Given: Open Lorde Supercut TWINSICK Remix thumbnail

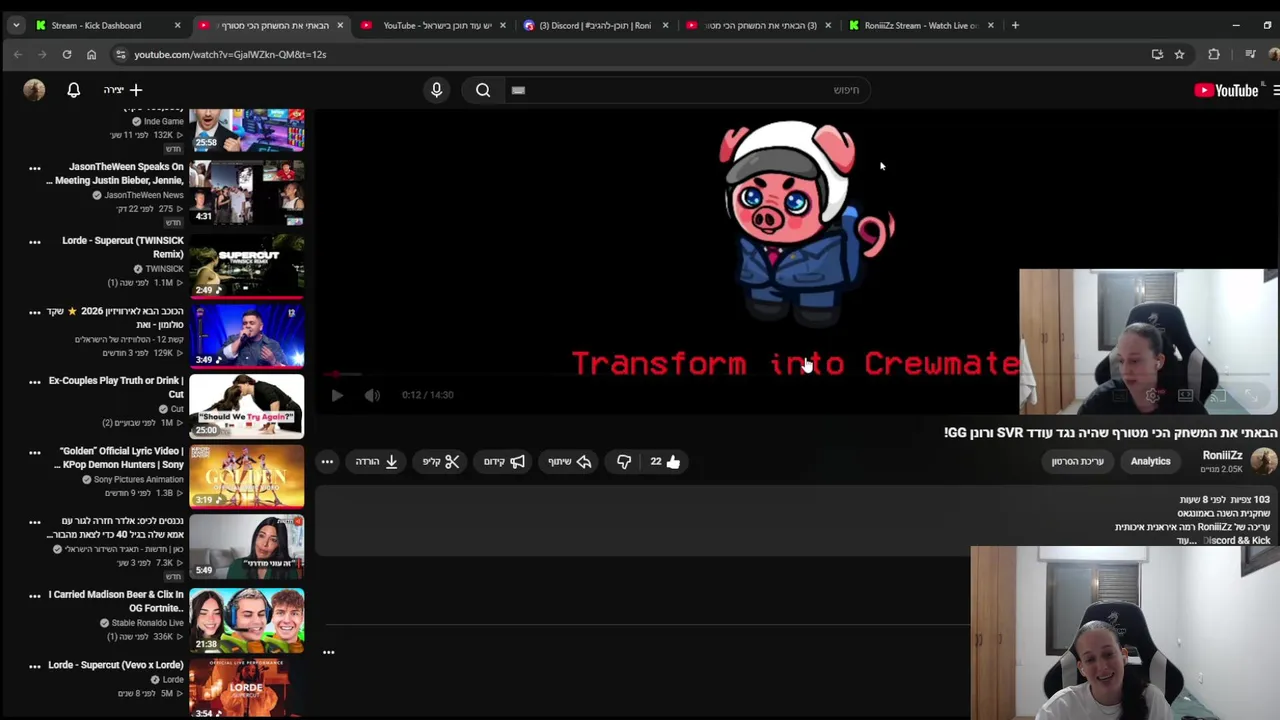Looking at the screenshot, I should pyautogui.click(x=246, y=267).
